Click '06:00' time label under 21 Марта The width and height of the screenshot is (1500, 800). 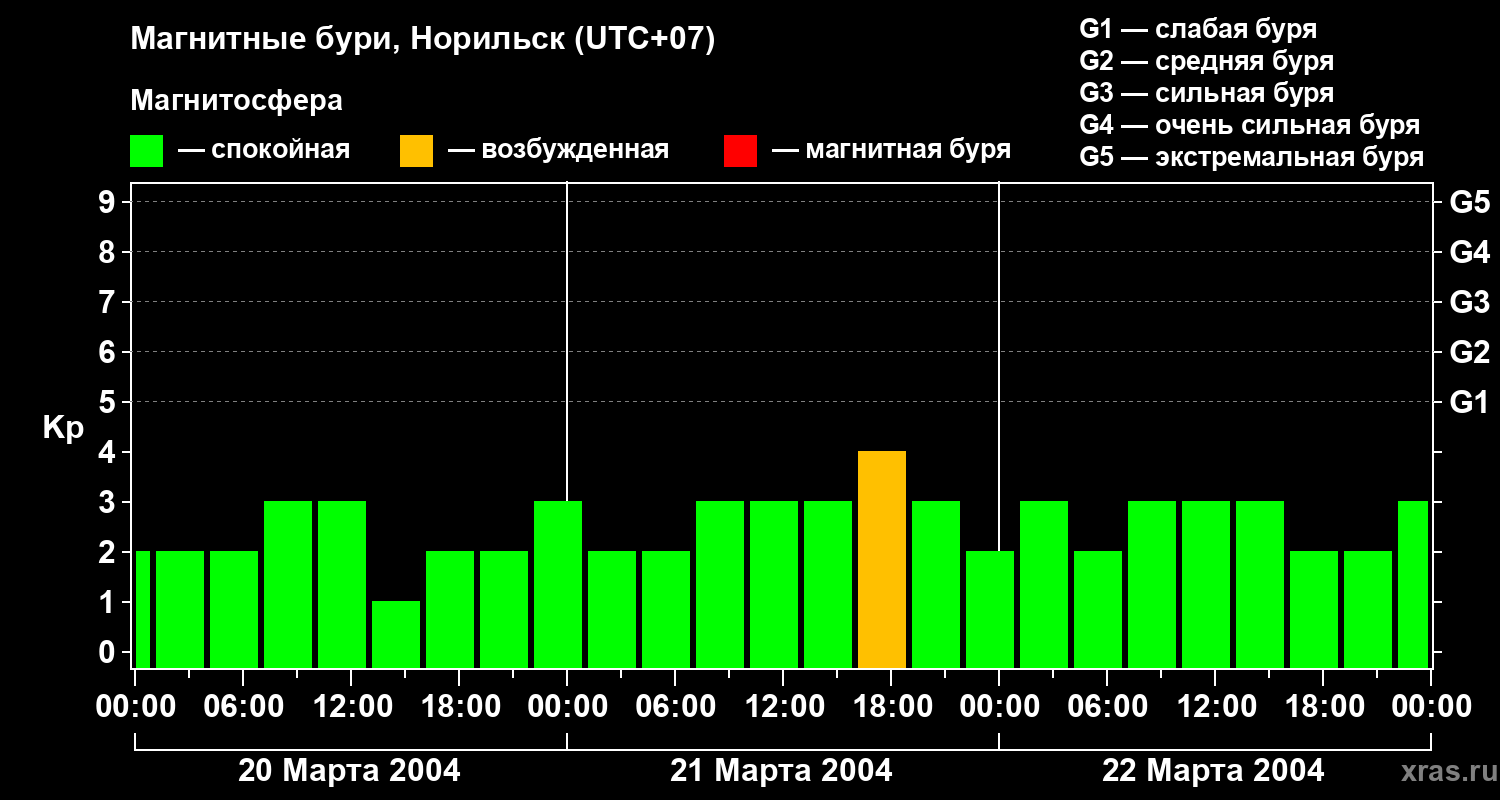click(x=675, y=706)
